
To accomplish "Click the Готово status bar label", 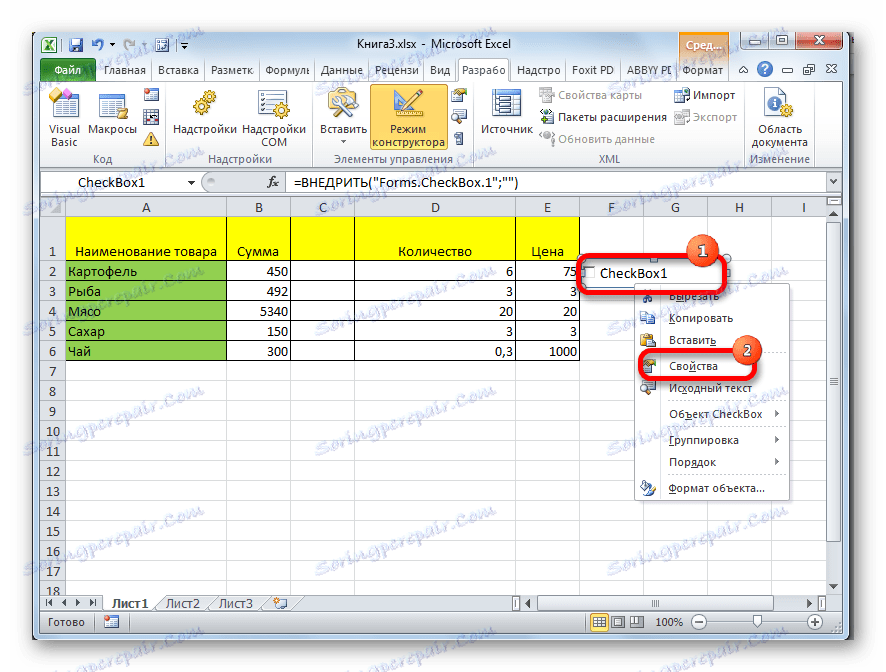I will pos(66,621).
